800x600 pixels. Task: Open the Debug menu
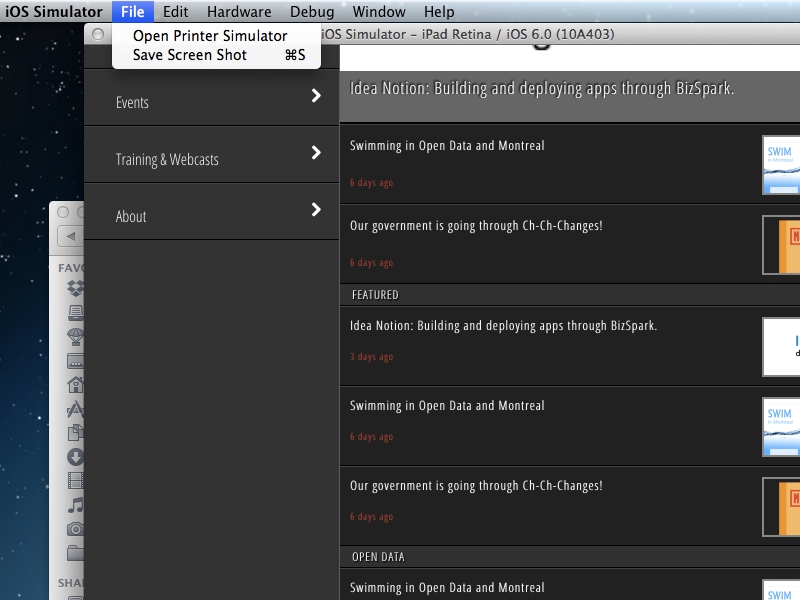click(312, 11)
